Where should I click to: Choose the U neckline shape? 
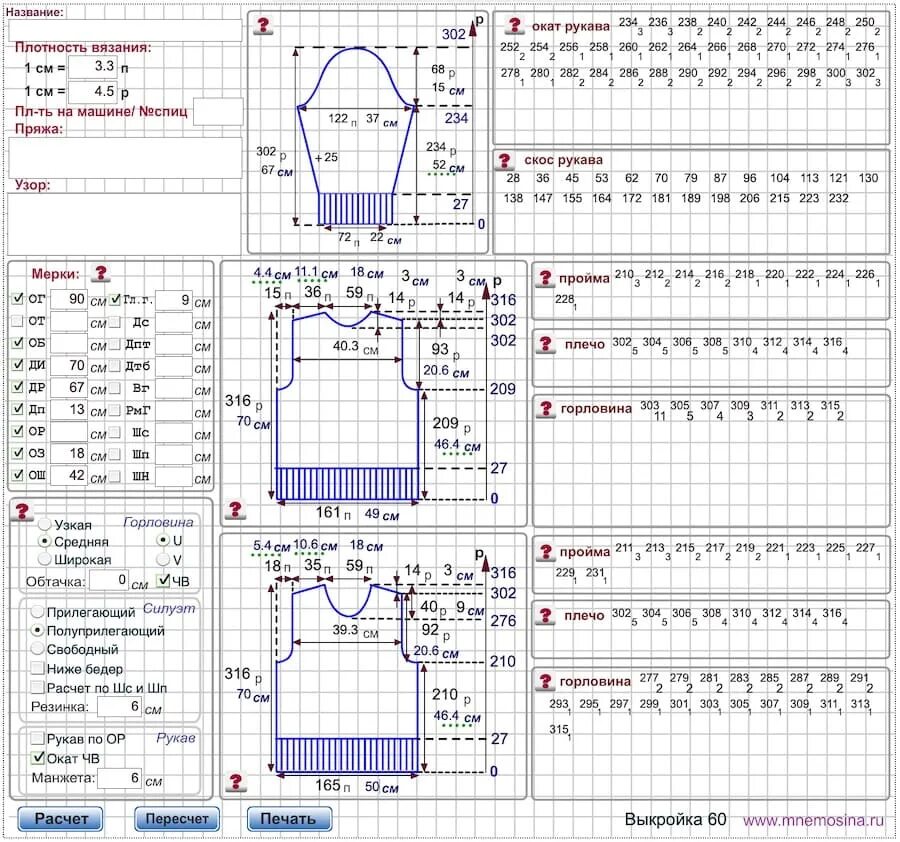(x=164, y=540)
